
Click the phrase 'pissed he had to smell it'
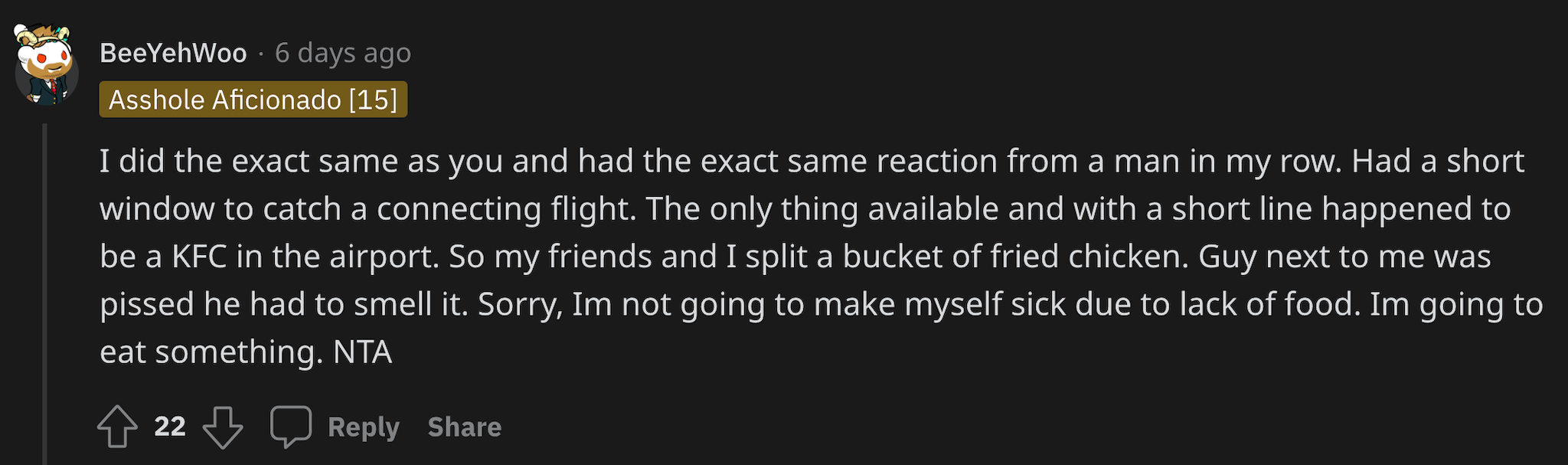283,305
